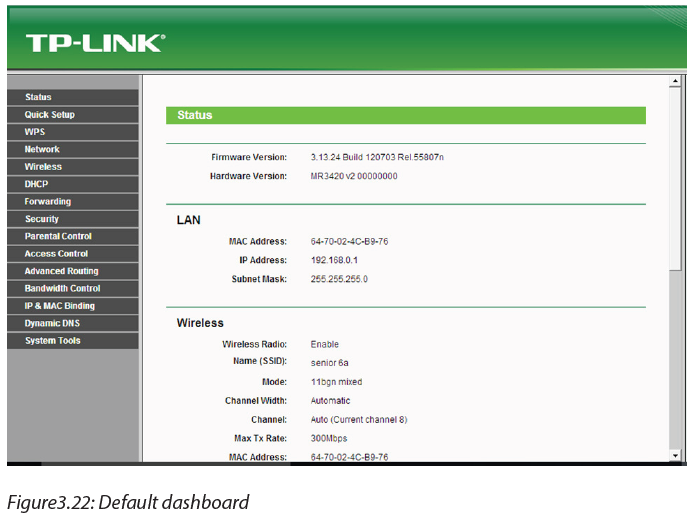Go to Forwarding settings
The height and width of the screenshot is (516, 692).
73,202
